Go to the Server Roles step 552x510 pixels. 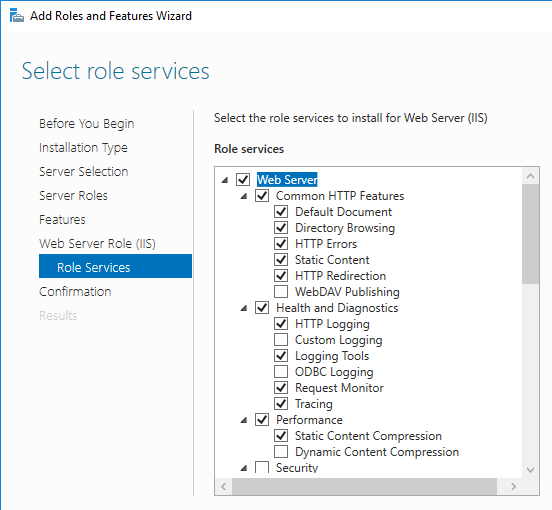point(73,196)
